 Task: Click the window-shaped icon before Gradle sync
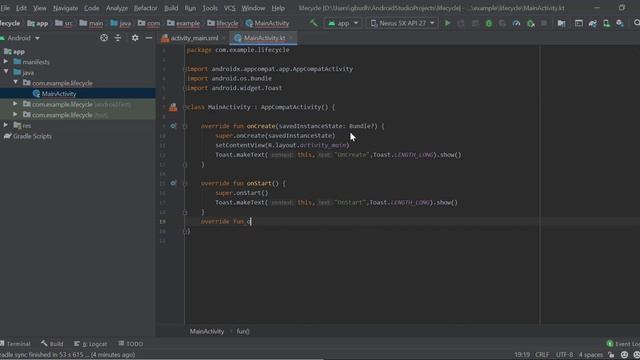tap(579, 23)
